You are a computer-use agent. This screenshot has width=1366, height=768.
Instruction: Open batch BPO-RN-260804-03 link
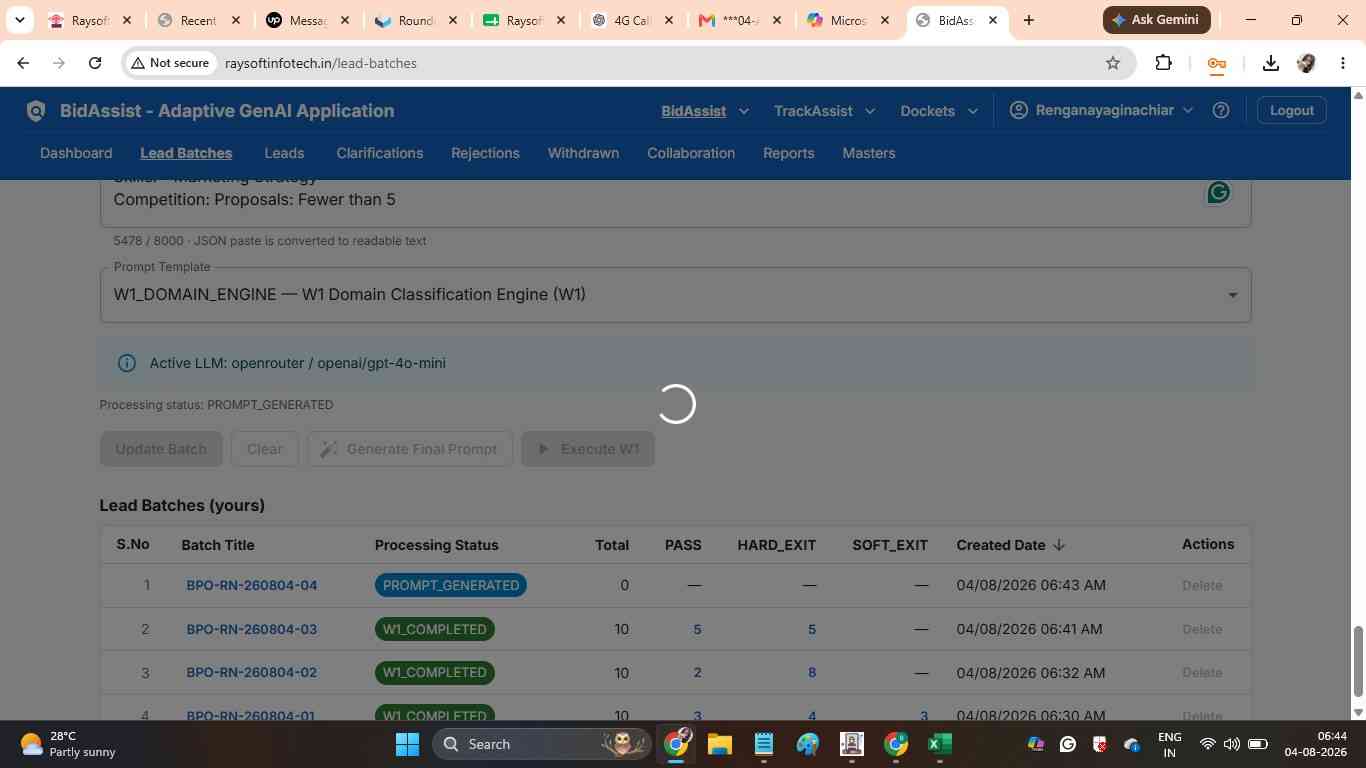tap(251, 629)
